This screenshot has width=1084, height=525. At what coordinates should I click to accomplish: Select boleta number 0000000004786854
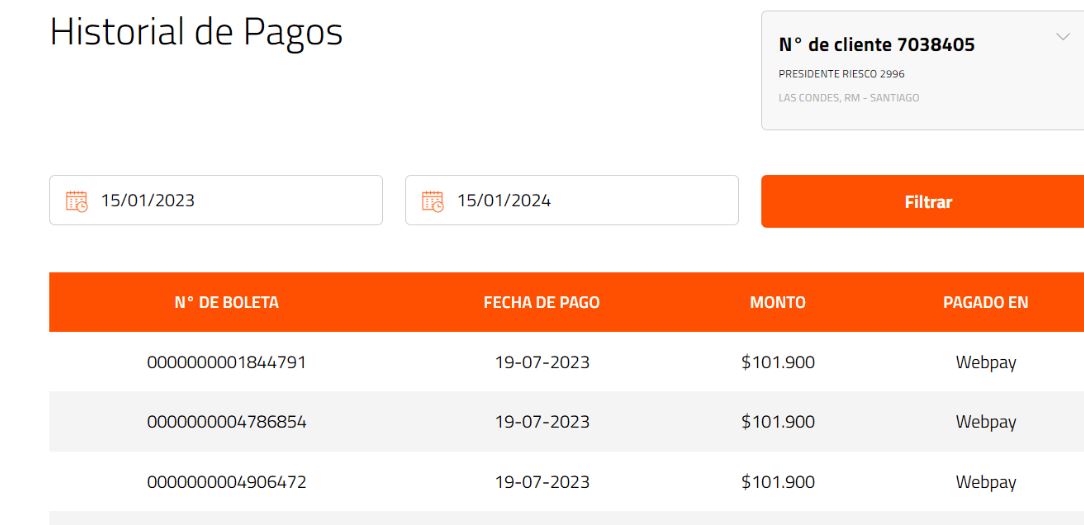tap(227, 422)
